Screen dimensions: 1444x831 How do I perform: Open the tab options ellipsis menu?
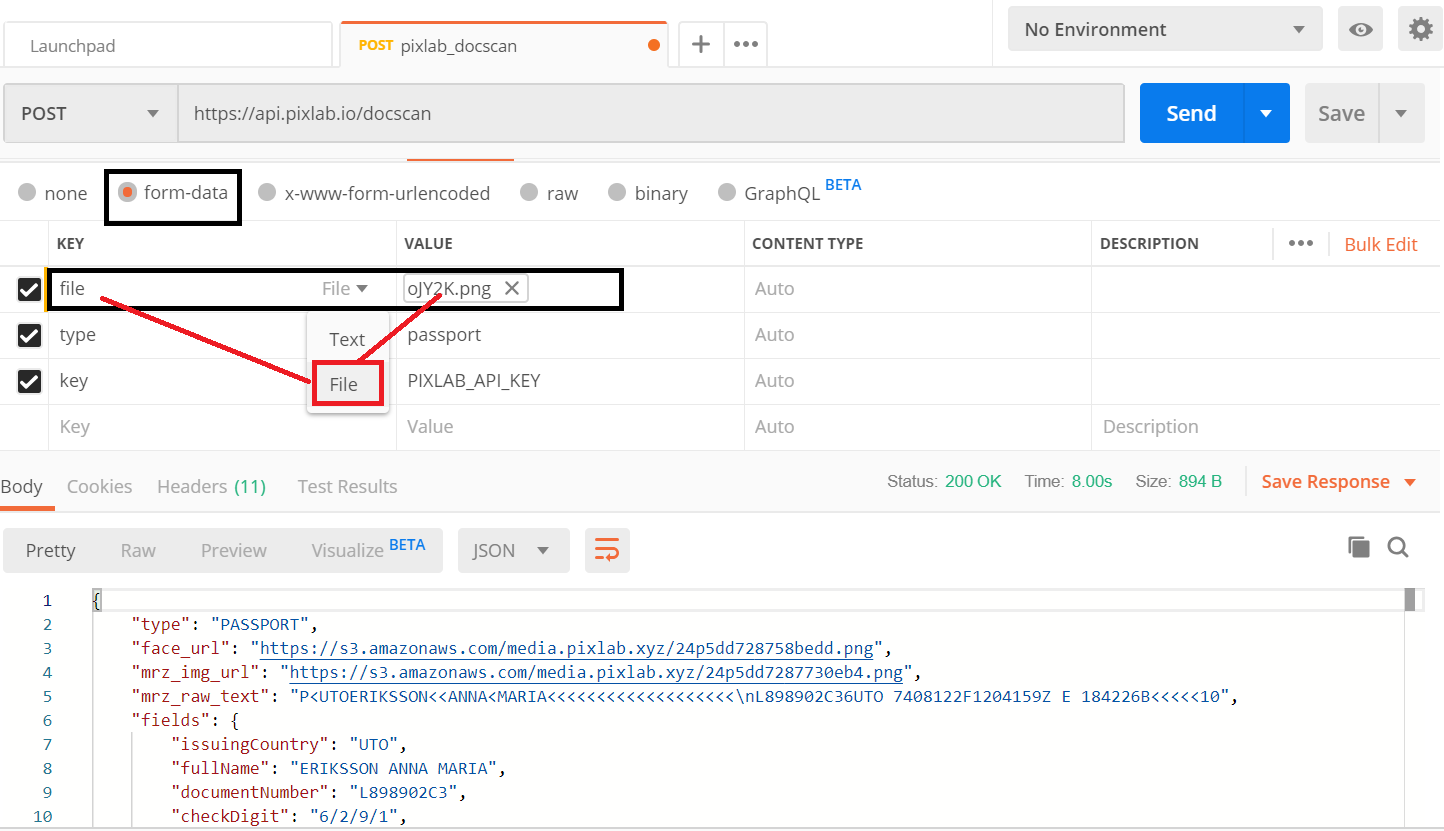tap(745, 45)
